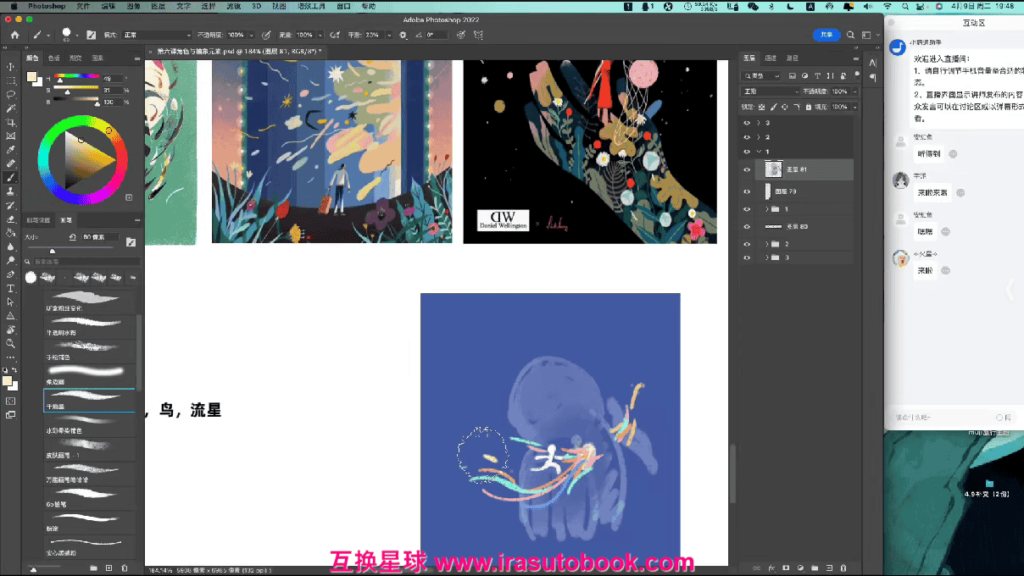This screenshot has height=576, width=1024.
Task: Open Spotlight search in macOS menu bar
Action: (x=905, y=7)
